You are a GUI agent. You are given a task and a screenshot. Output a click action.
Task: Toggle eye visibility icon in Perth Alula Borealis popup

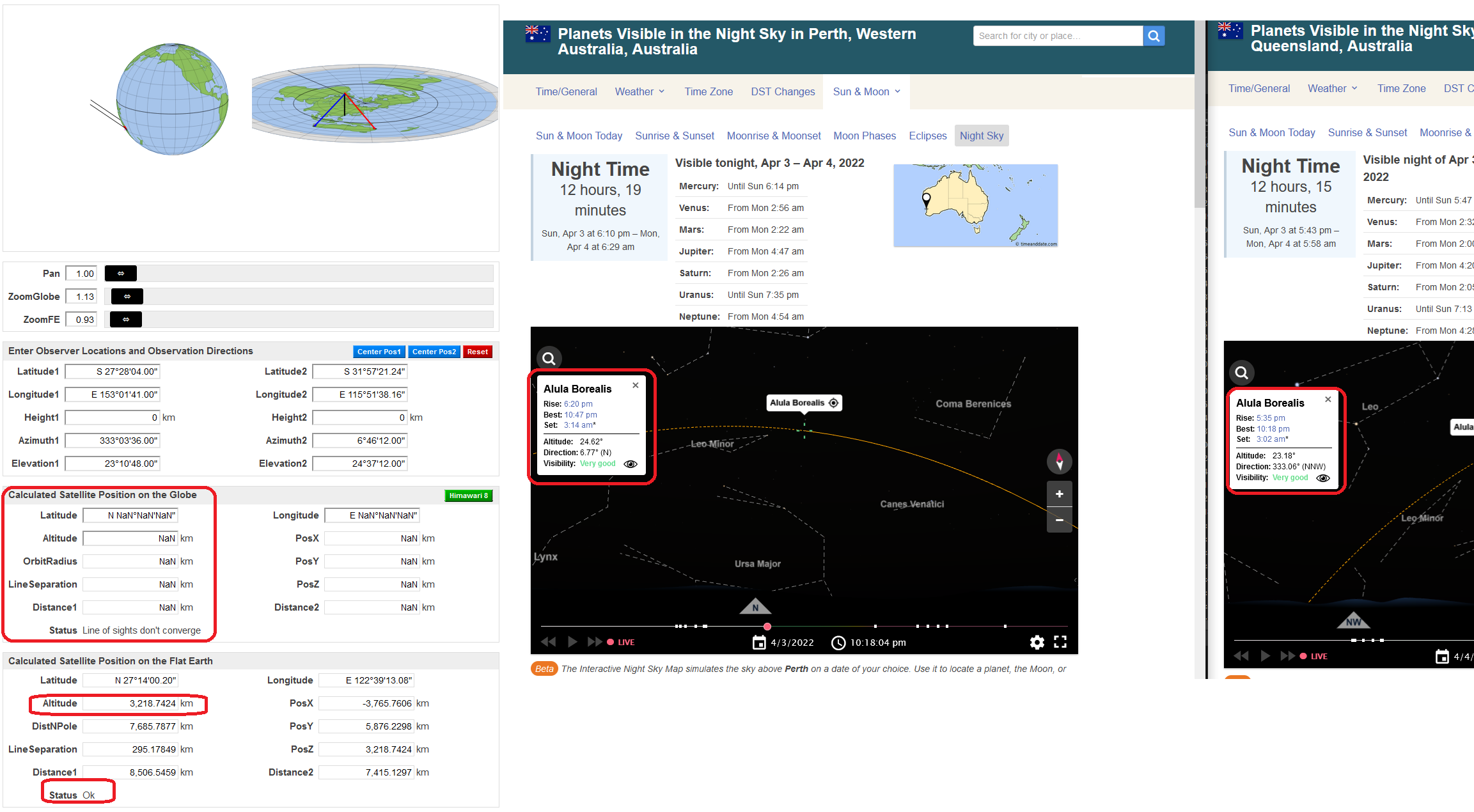(x=630, y=464)
